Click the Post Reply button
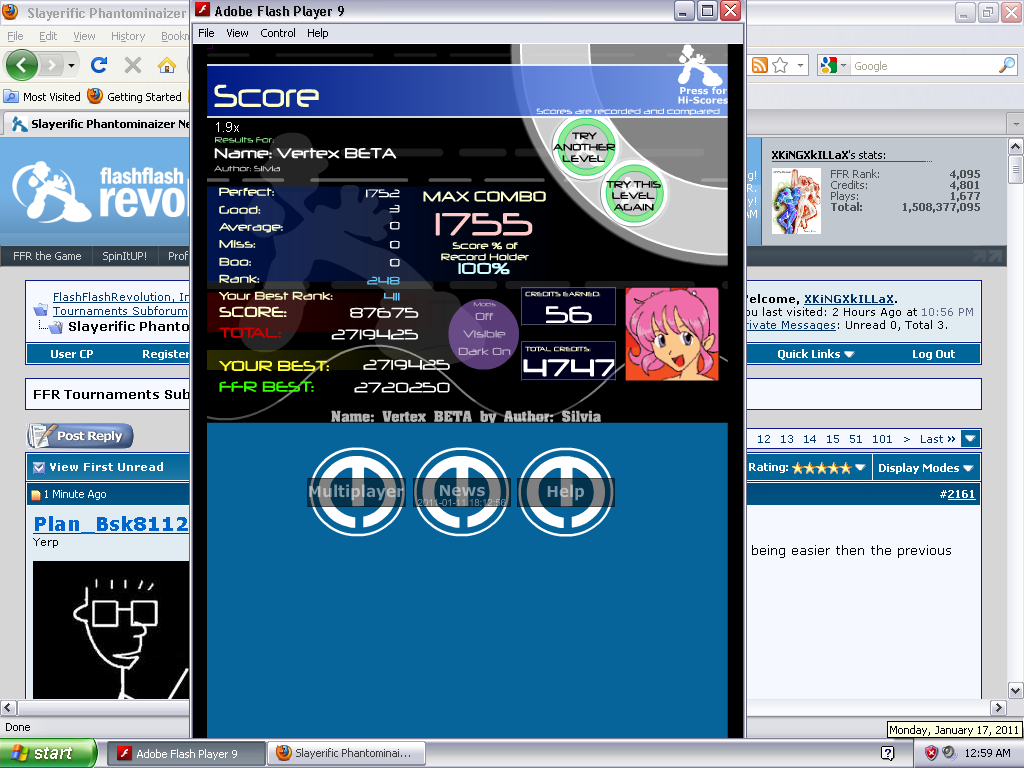The height and width of the screenshot is (768, 1024). 80,436
